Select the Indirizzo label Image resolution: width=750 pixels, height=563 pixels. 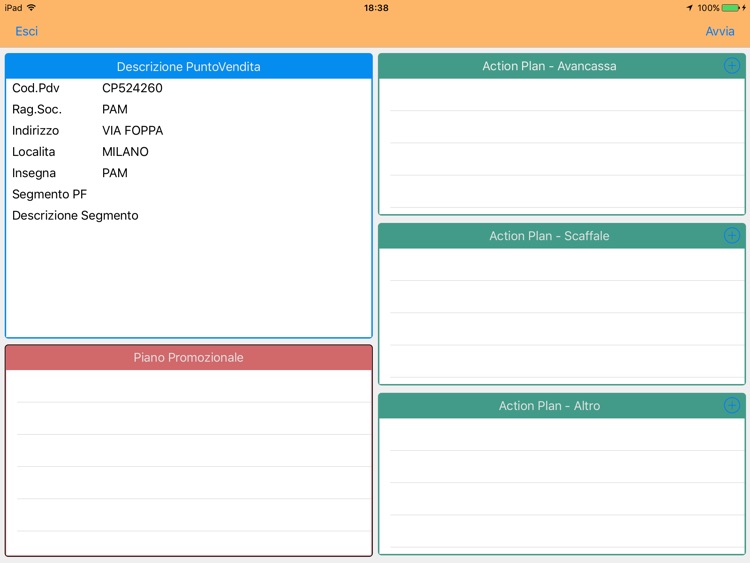coord(35,130)
